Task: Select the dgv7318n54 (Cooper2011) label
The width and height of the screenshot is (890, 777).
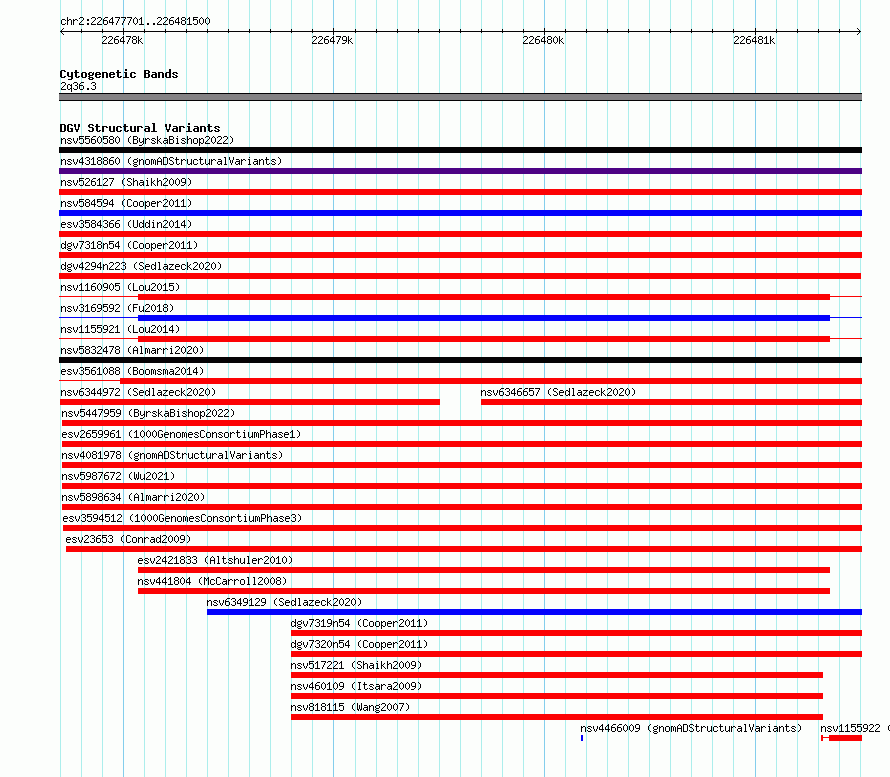Action: tap(129, 245)
